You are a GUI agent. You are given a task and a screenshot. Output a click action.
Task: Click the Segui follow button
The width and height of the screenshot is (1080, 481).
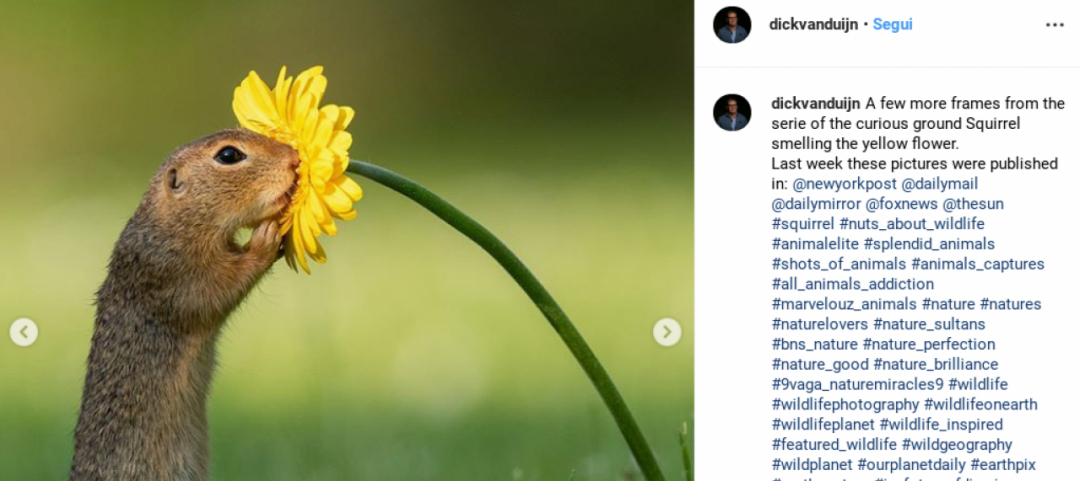[893, 25]
